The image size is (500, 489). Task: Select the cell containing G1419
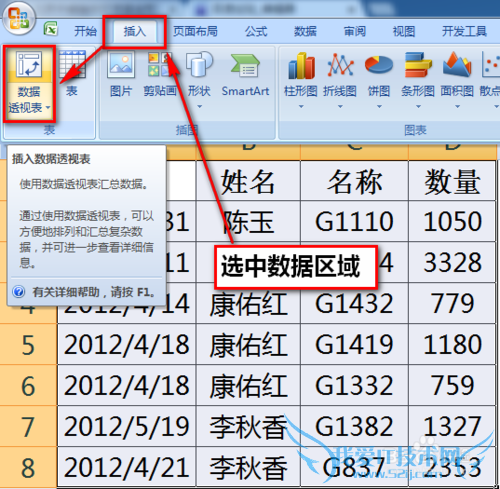(354, 344)
